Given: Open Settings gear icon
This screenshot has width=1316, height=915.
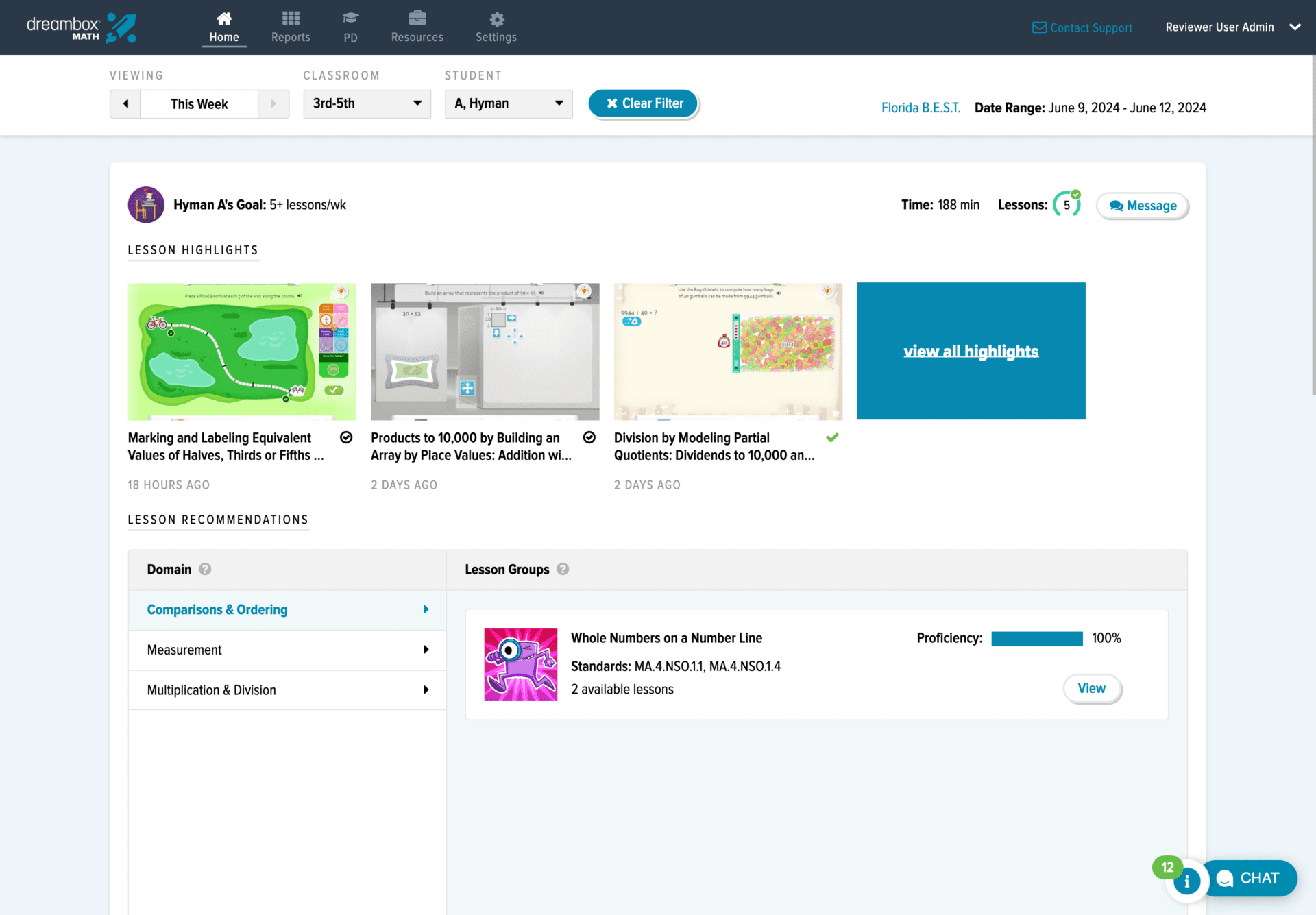Looking at the screenshot, I should tap(496, 19).
